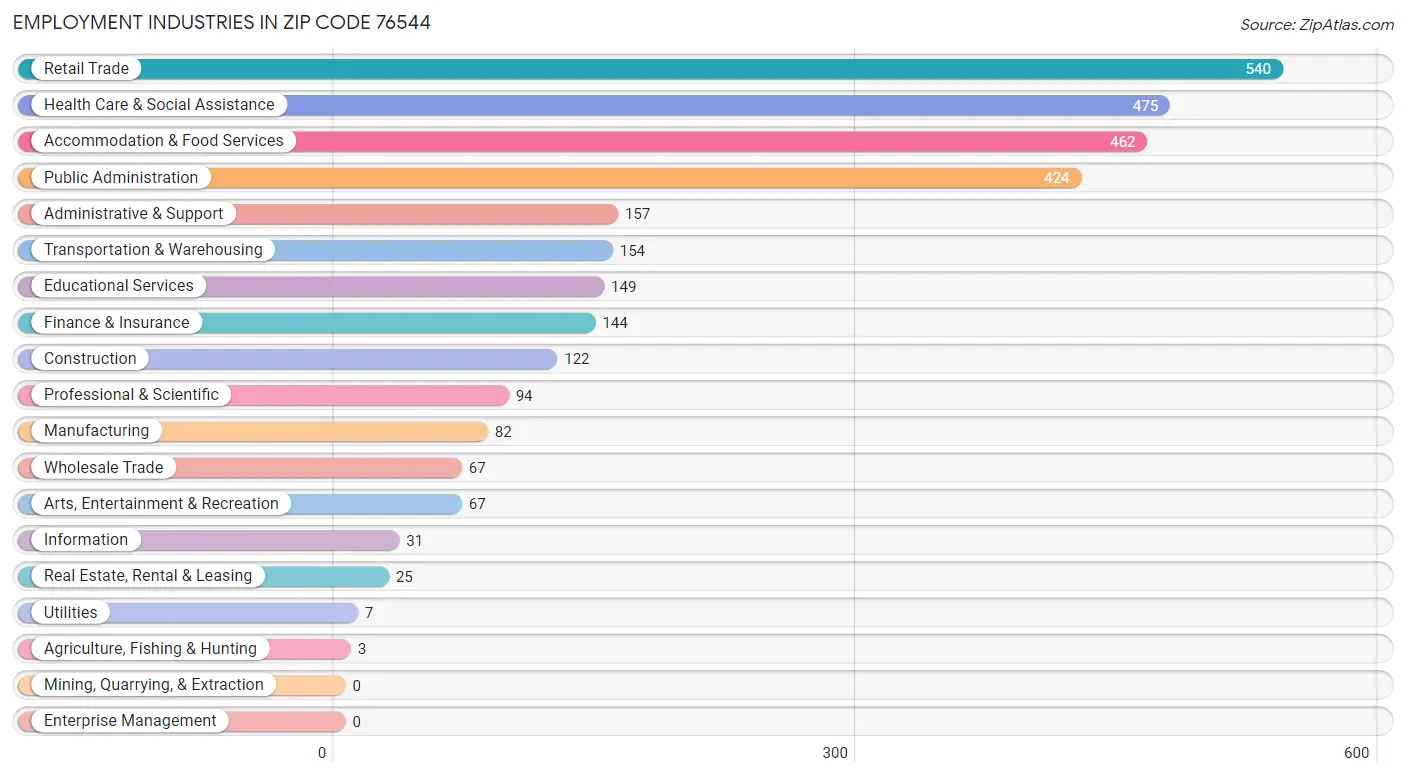Click the Construction value 122
Screen dimensions: 1406x776
[x=576, y=359]
